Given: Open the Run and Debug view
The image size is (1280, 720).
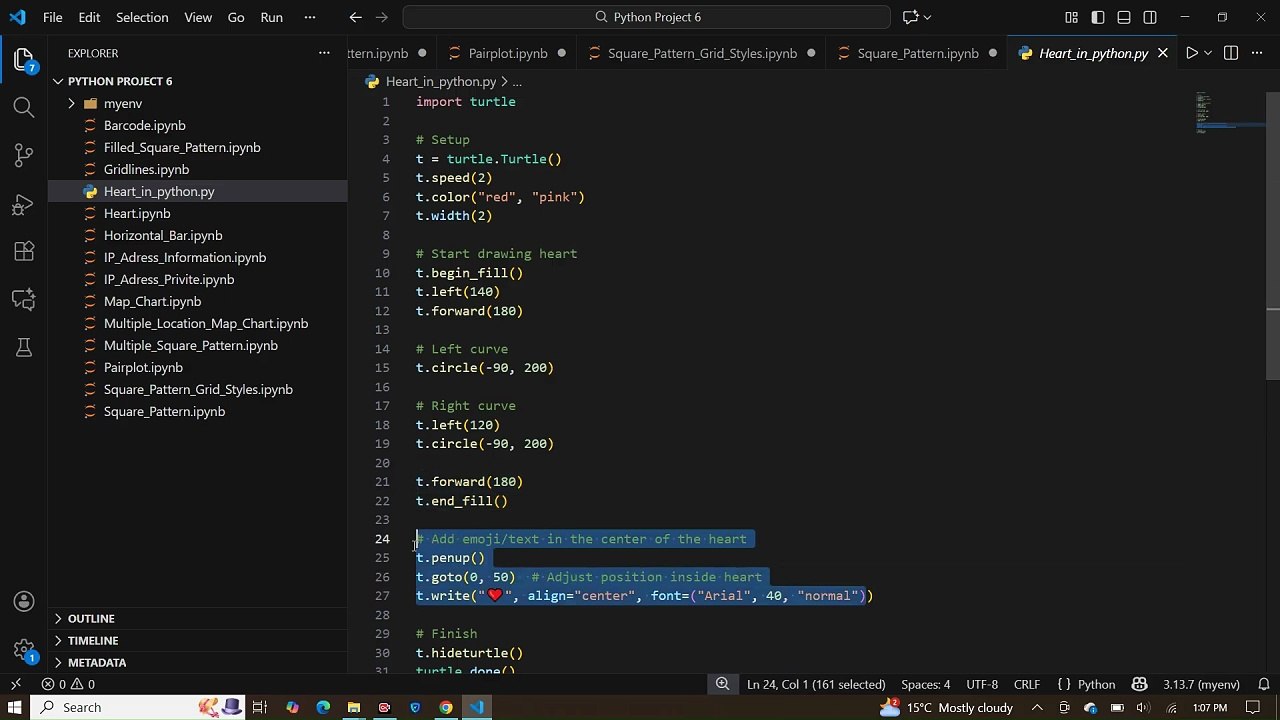Looking at the screenshot, I should pyautogui.click(x=24, y=204).
